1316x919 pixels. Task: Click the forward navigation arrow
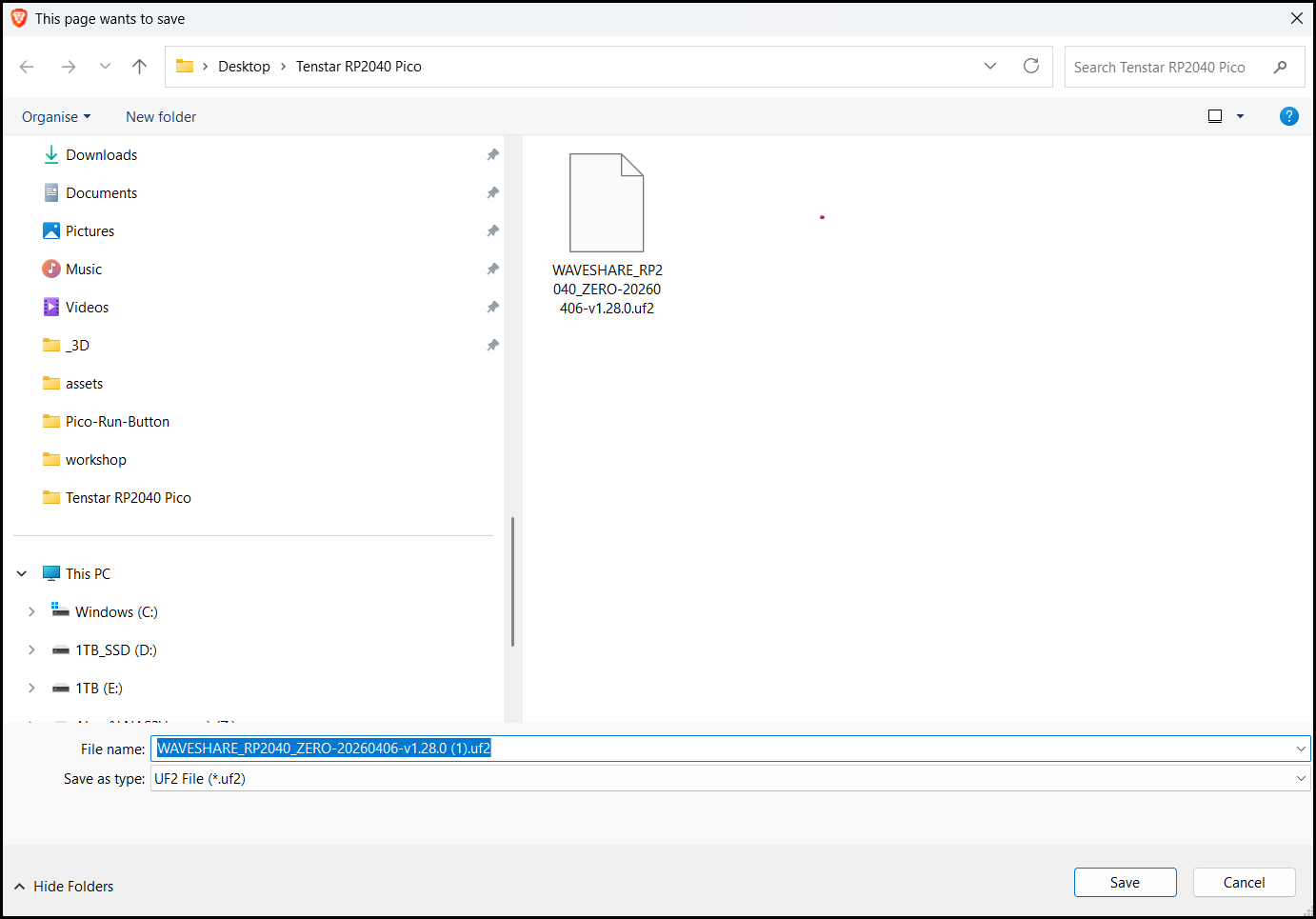tap(69, 67)
